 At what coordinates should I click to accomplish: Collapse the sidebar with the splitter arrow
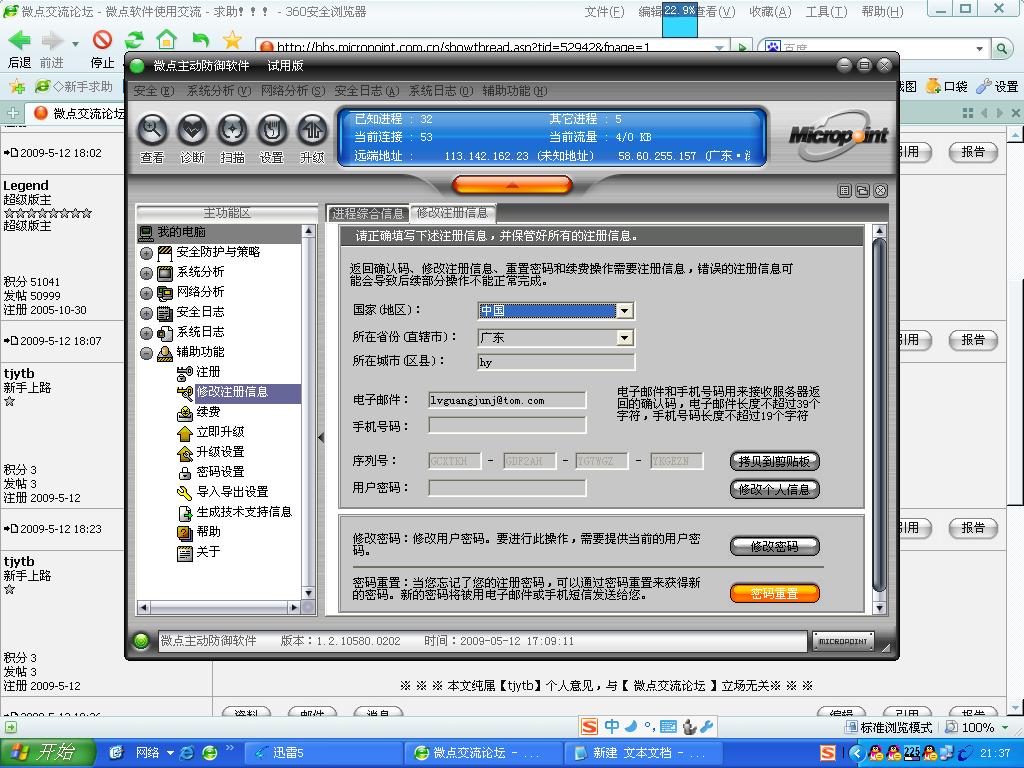[321, 437]
